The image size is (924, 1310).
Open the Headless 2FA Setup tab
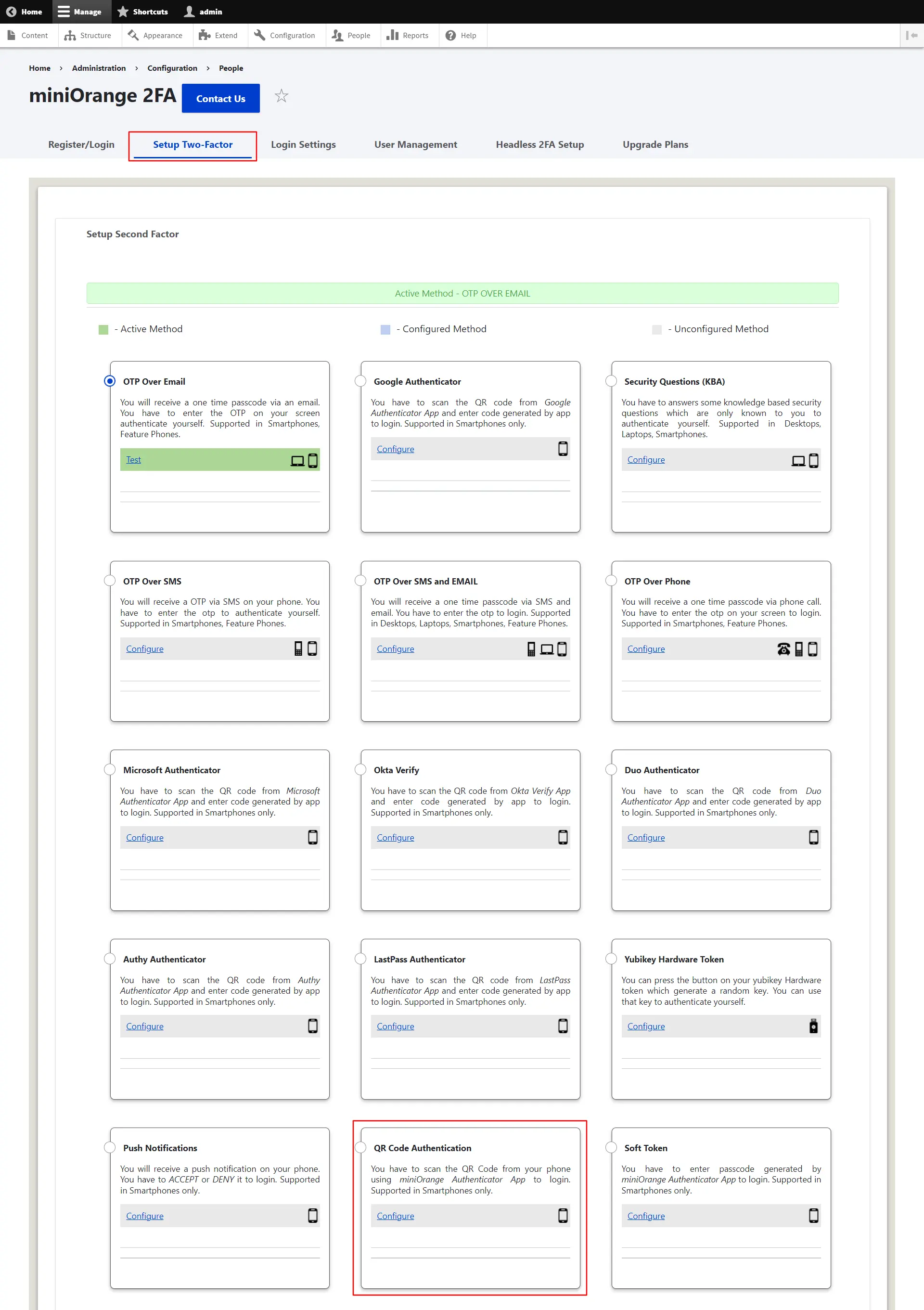click(539, 144)
